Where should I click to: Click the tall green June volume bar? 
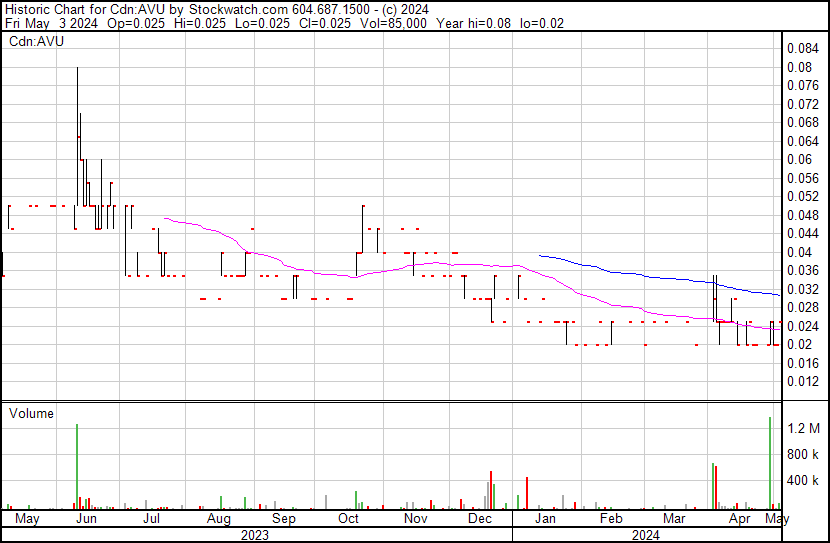(x=77, y=466)
